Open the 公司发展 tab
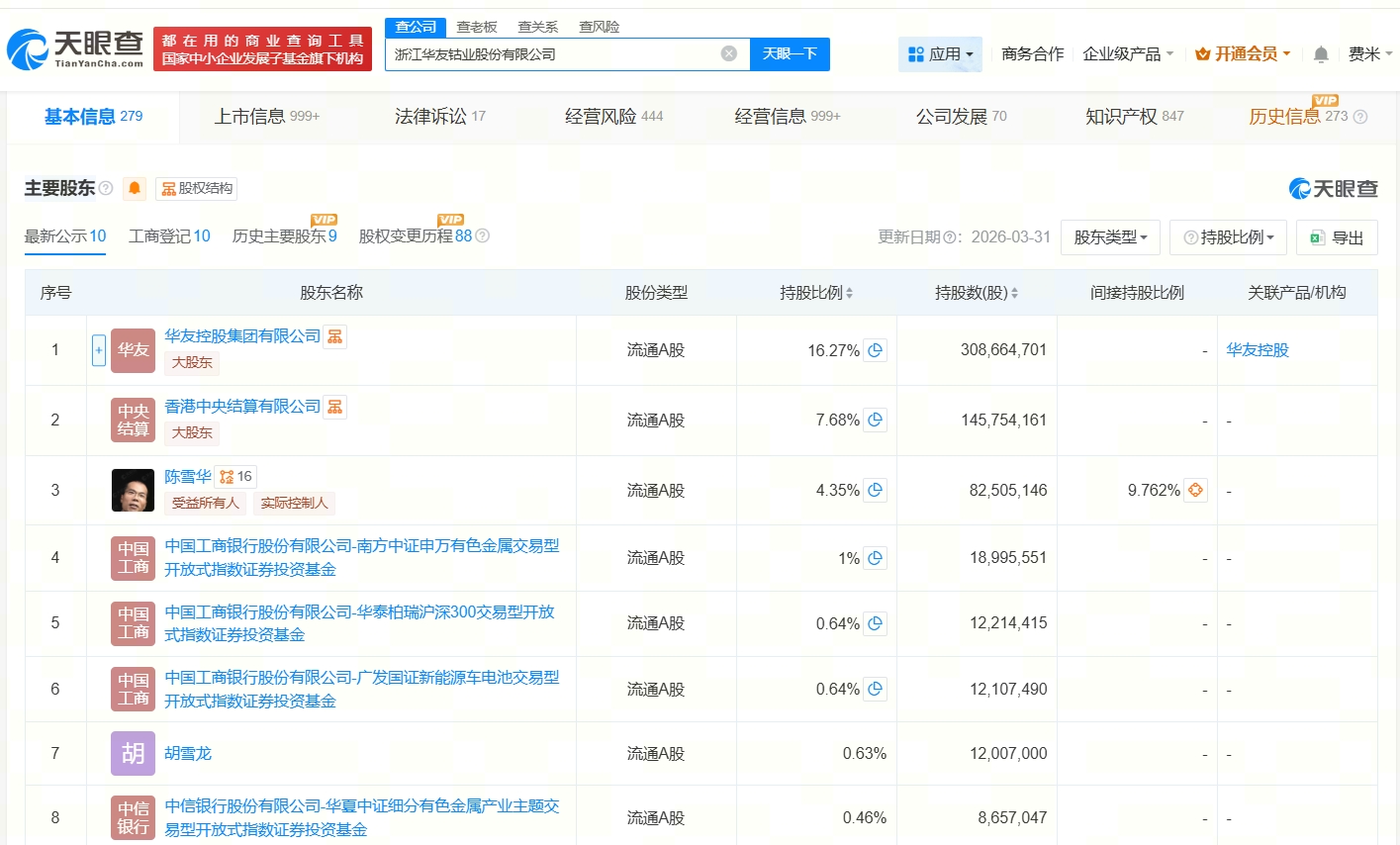1400x845 pixels. pyautogui.click(x=962, y=117)
